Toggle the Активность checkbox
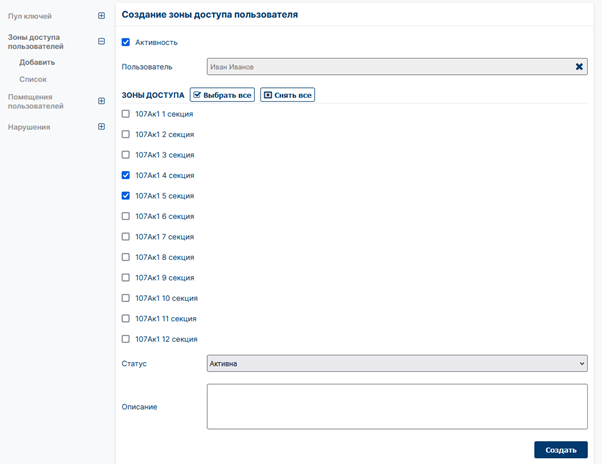602x464 pixels. pos(126,42)
